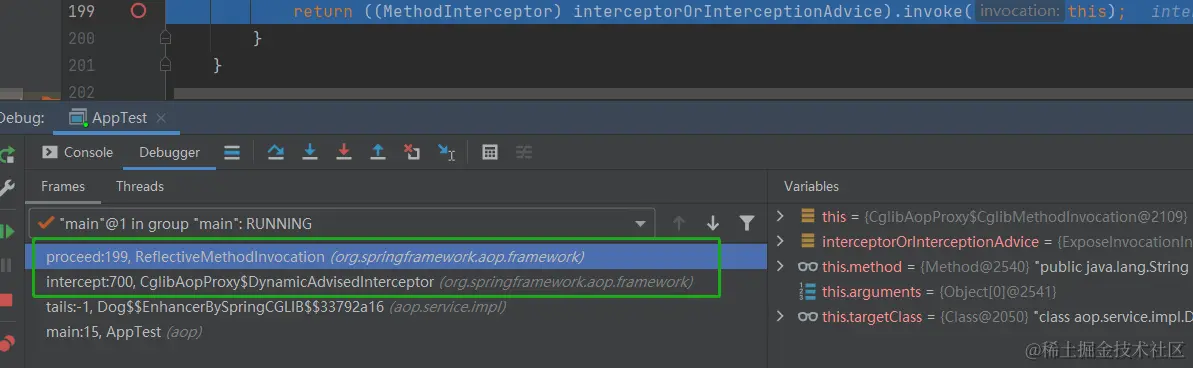Switch to the Frames tab

coord(63,186)
